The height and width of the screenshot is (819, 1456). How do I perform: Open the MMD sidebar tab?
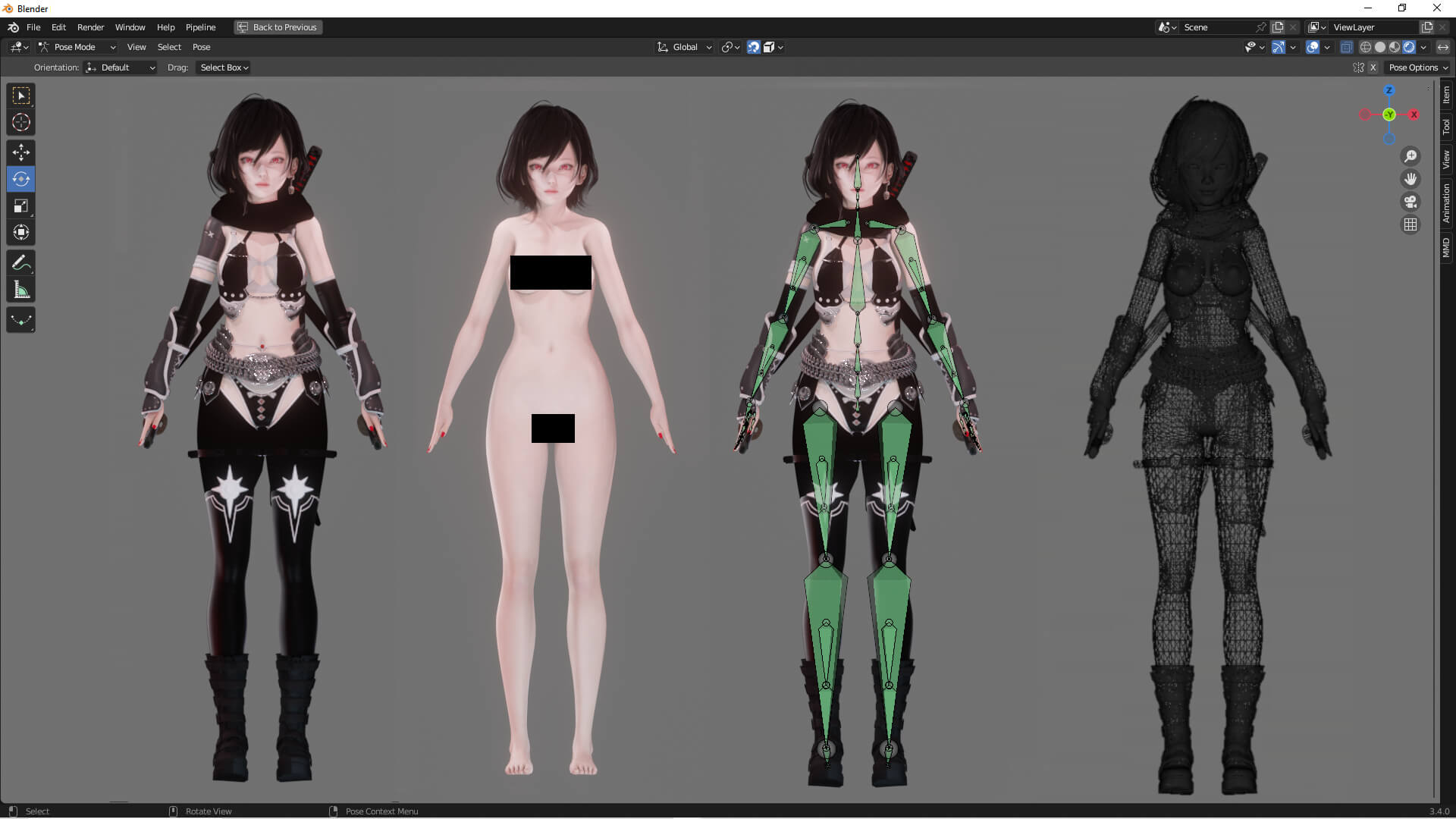pos(1446,247)
